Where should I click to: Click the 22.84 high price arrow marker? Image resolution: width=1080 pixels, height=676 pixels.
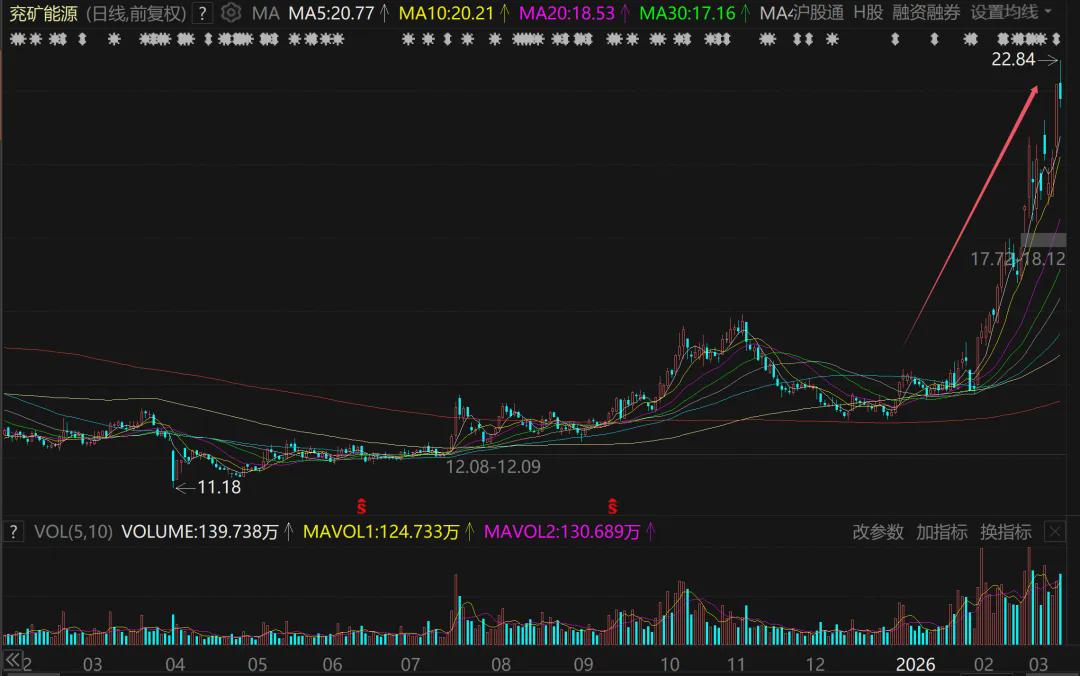click(x=1047, y=60)
